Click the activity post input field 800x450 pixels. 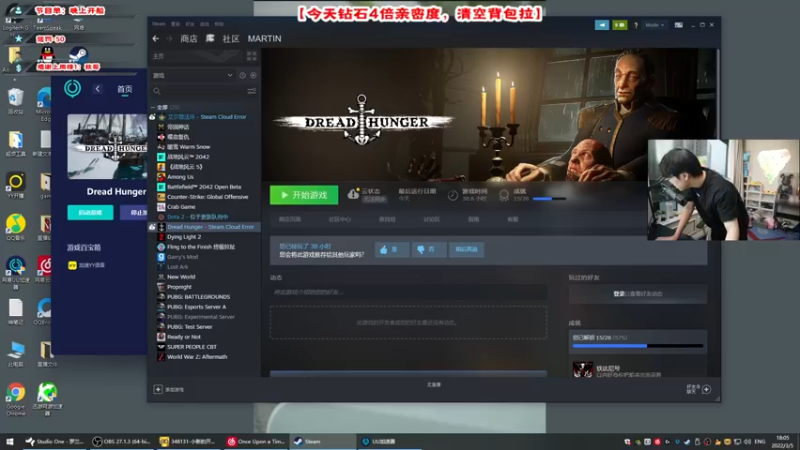(x=408, y=292)
